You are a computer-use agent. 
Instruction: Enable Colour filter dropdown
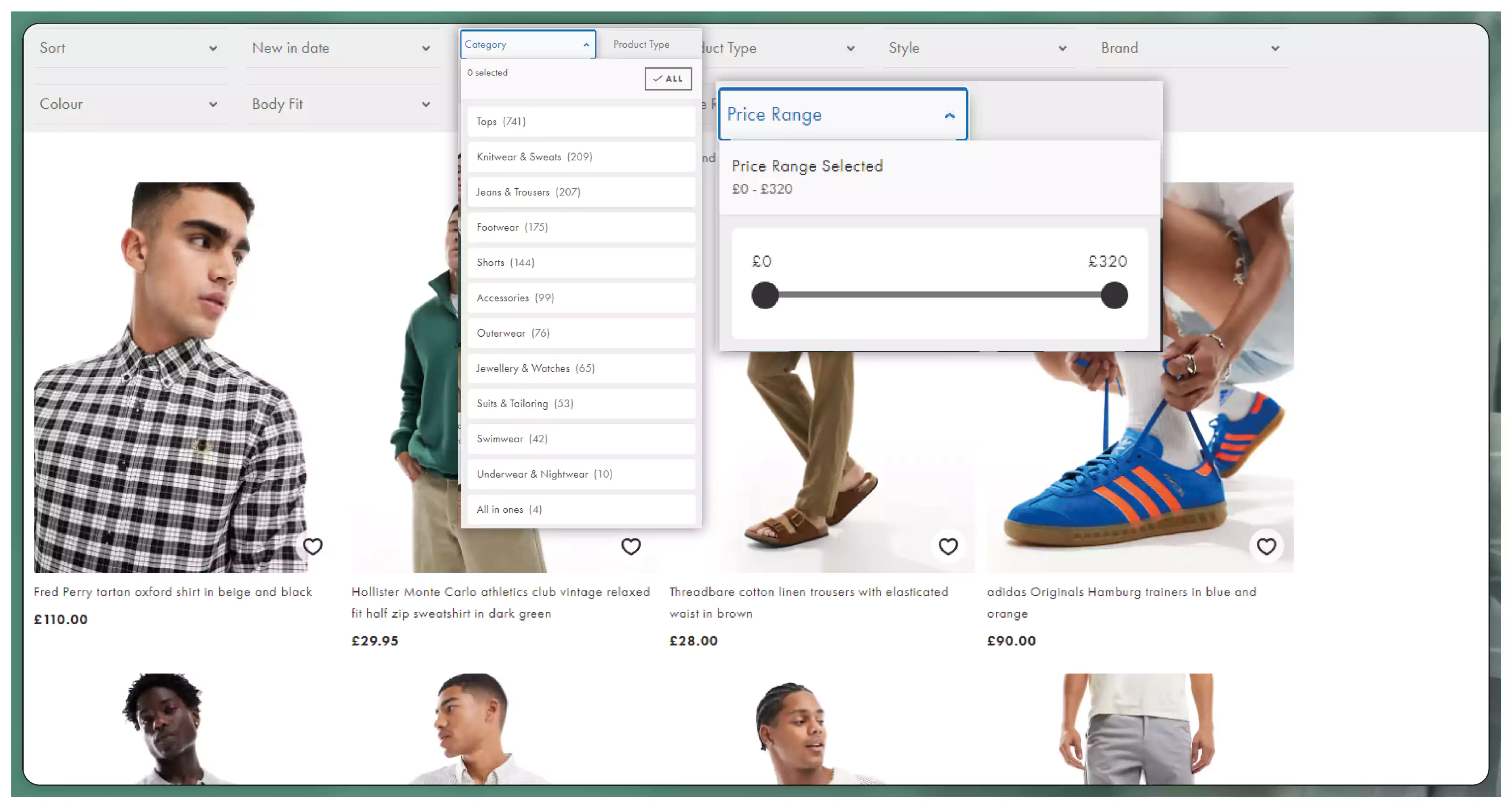(x=129, y=103)
